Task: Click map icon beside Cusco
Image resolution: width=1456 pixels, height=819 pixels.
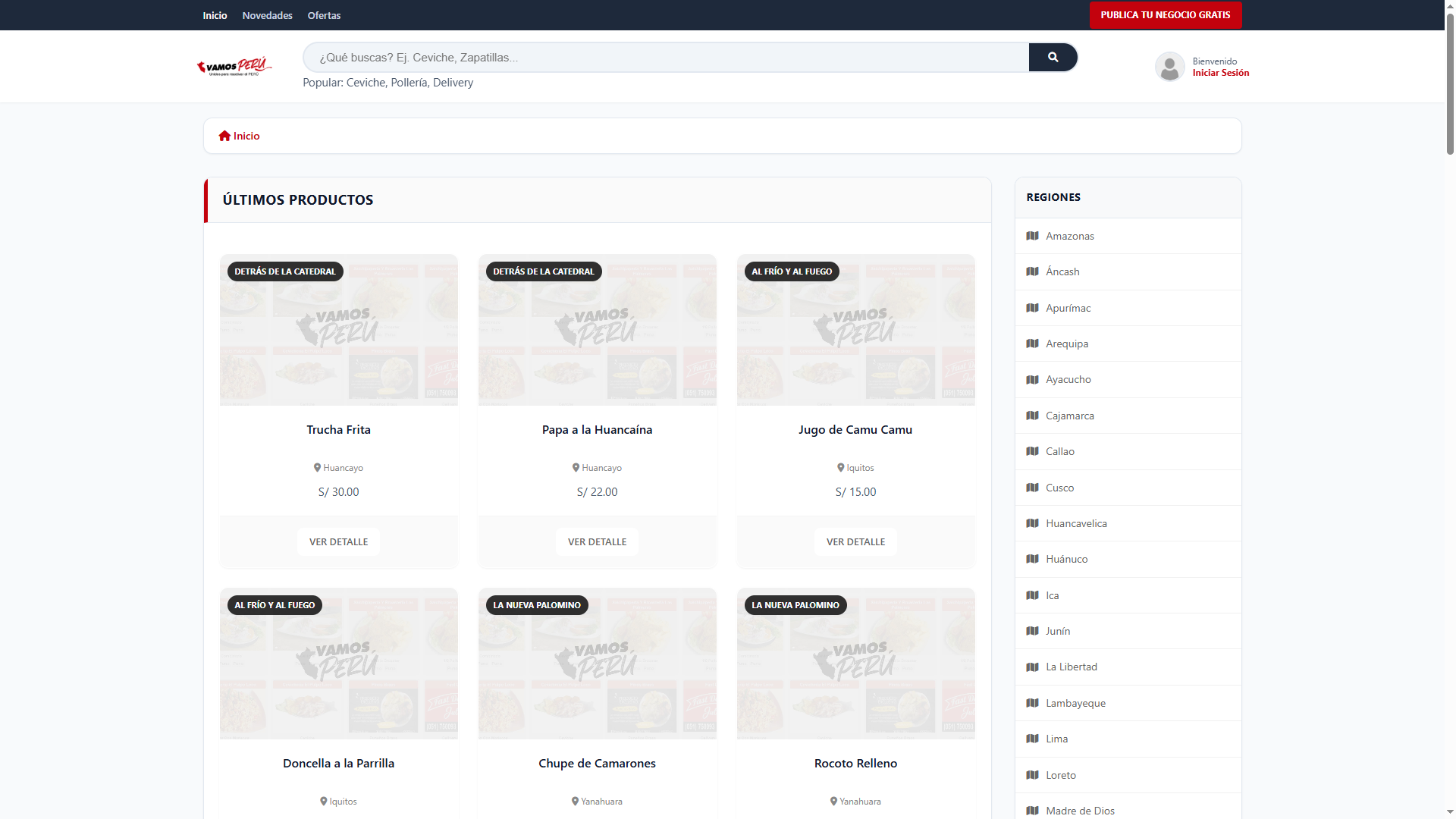Action: coord(1032,488)
